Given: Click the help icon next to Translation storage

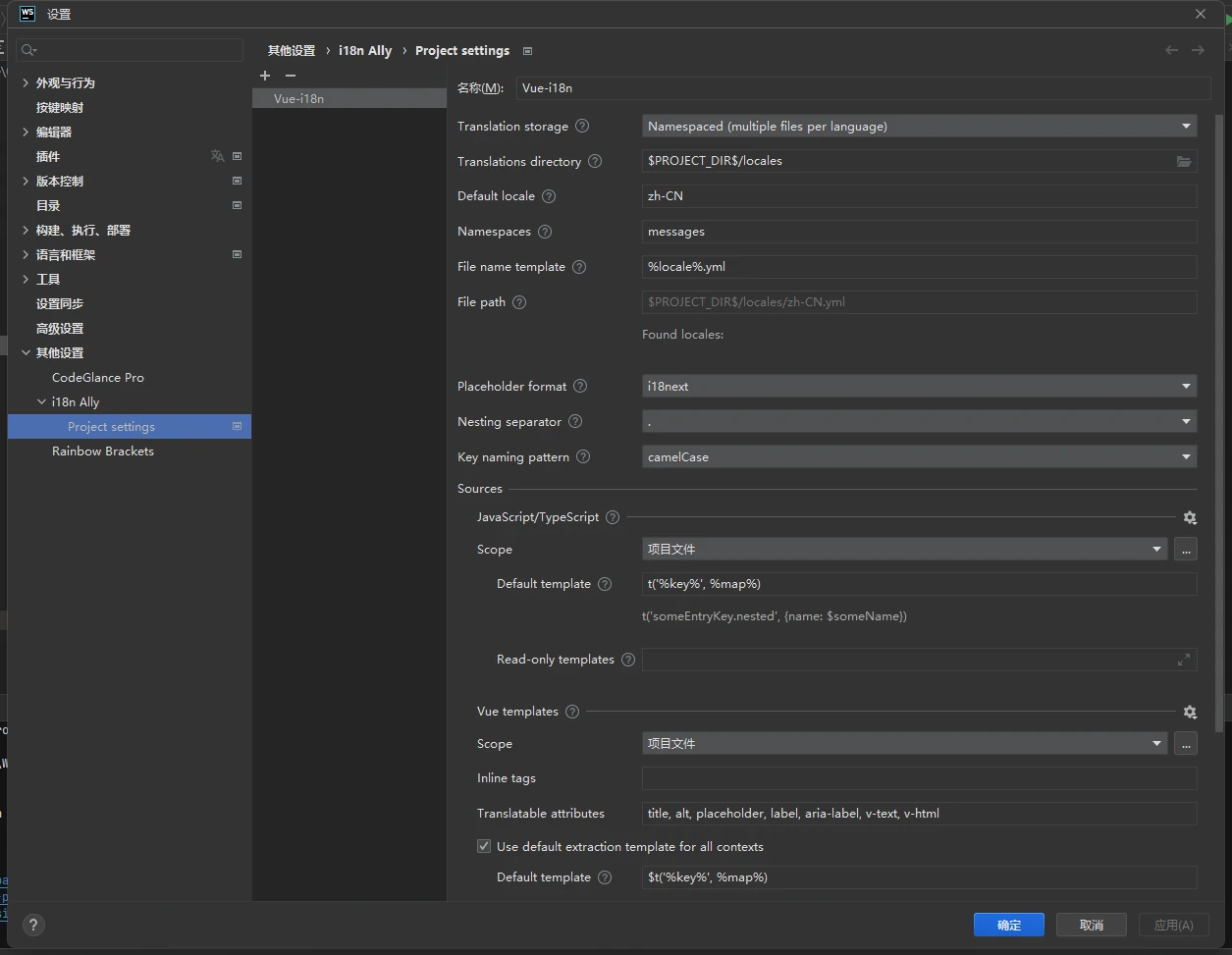Looking at the screenshot, I should pos(582,126).
